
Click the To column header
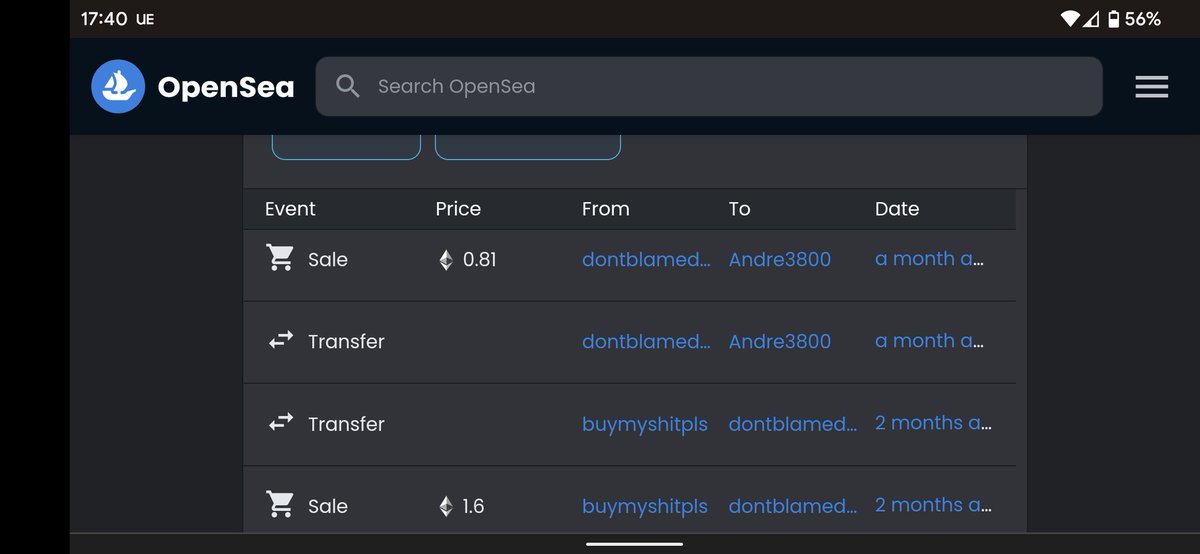point(739,209)
